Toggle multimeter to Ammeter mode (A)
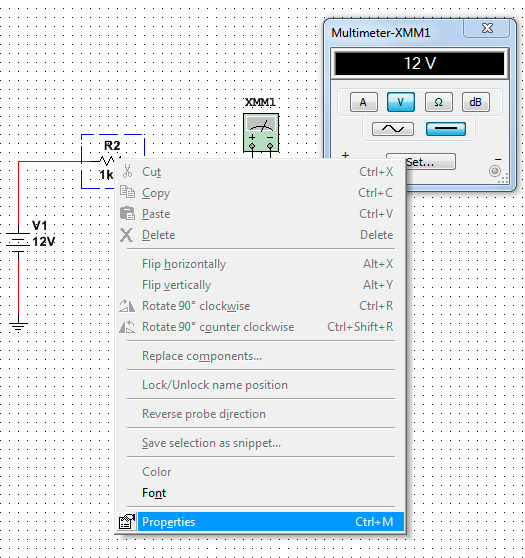The image size is (525, 558). 363,102
